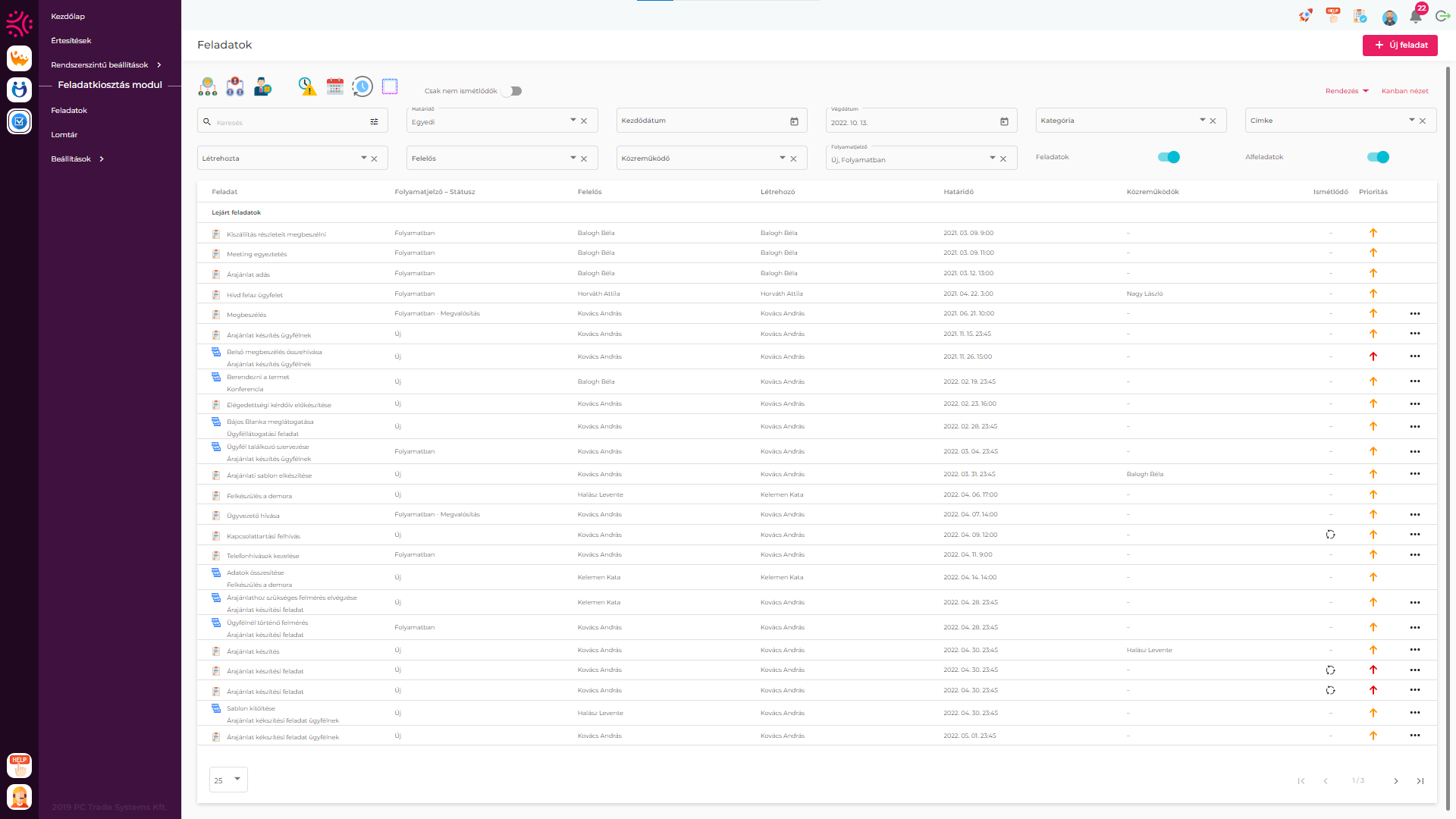Select Értesítések in the sidebar menu

71,41
